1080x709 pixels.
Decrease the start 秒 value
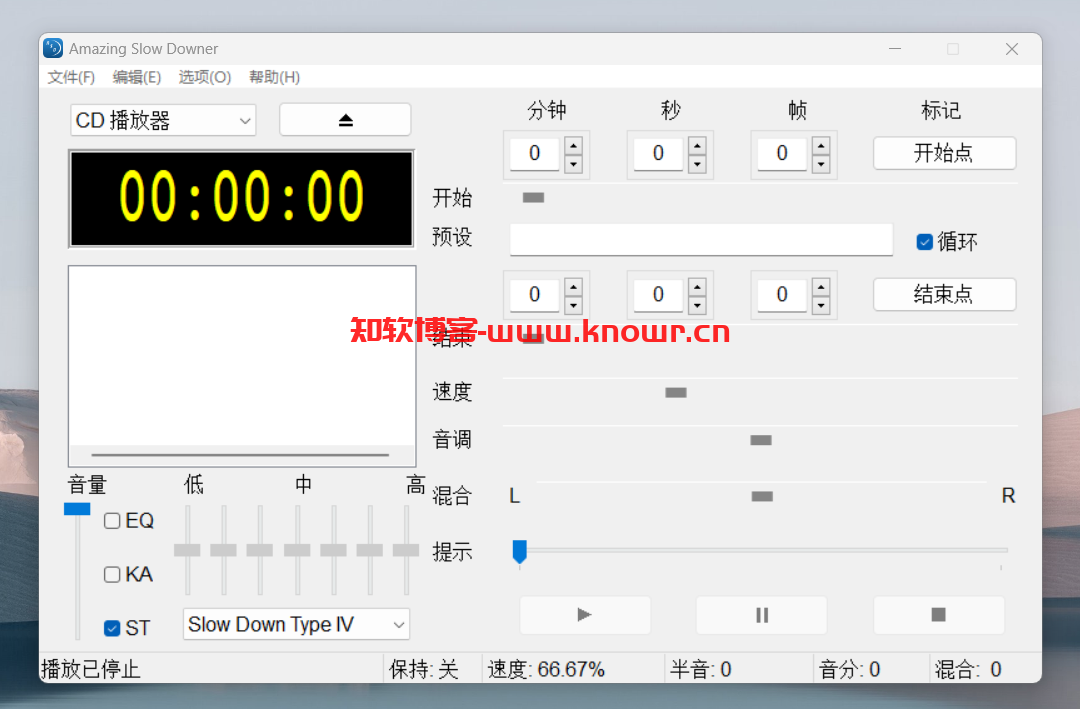click(x=697, y=164)
